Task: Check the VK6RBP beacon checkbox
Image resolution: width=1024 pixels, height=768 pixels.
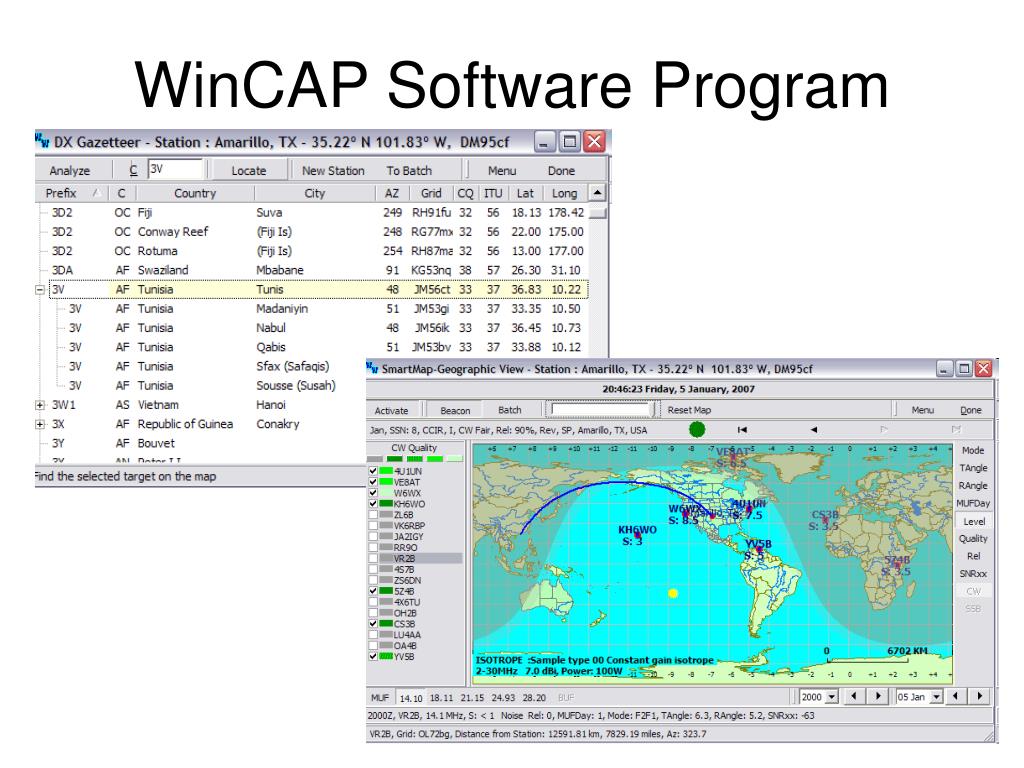Action: pyautogui.click(x=373, y=526)
